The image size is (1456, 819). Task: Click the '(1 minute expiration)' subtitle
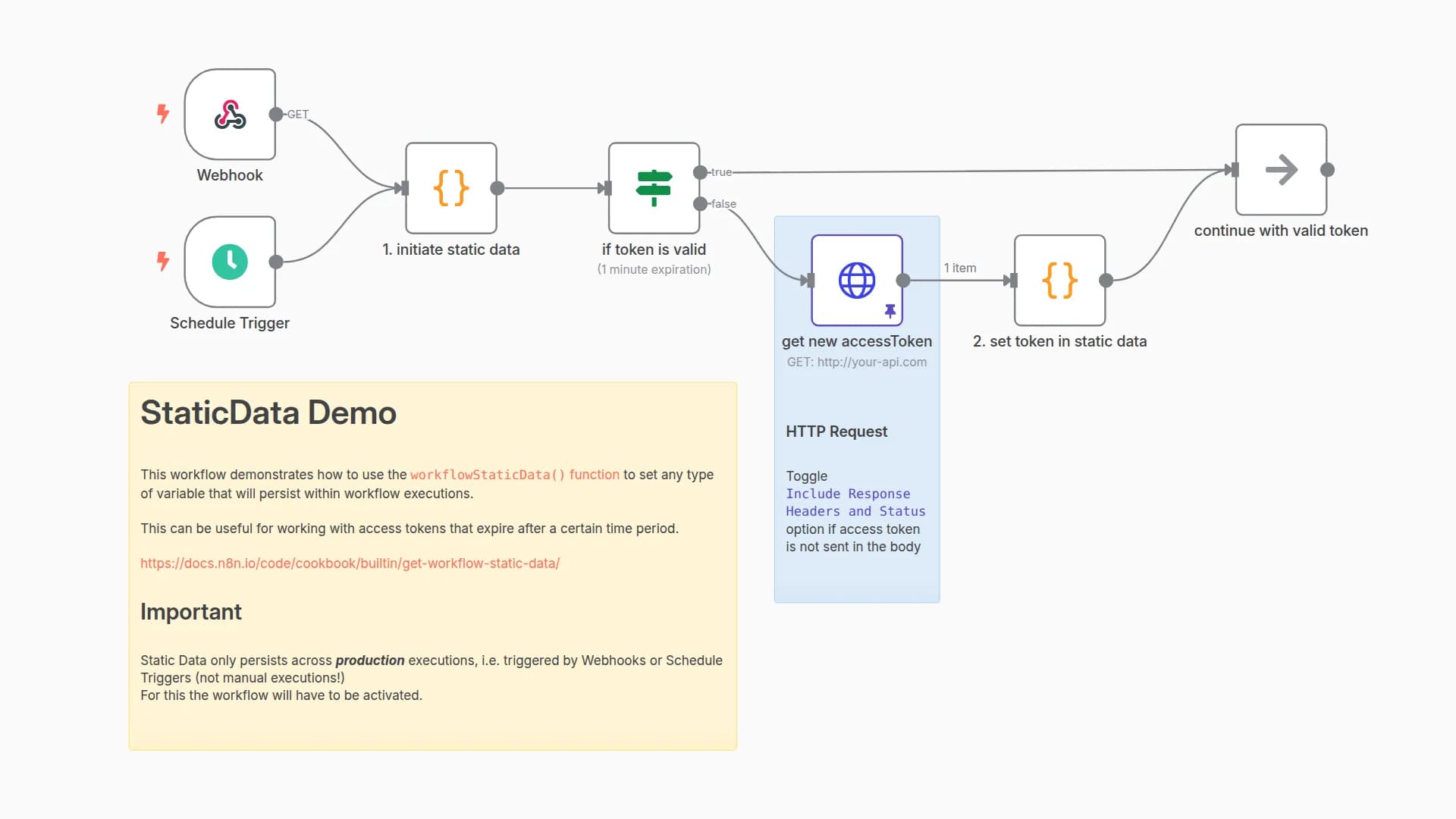[654, 269]
